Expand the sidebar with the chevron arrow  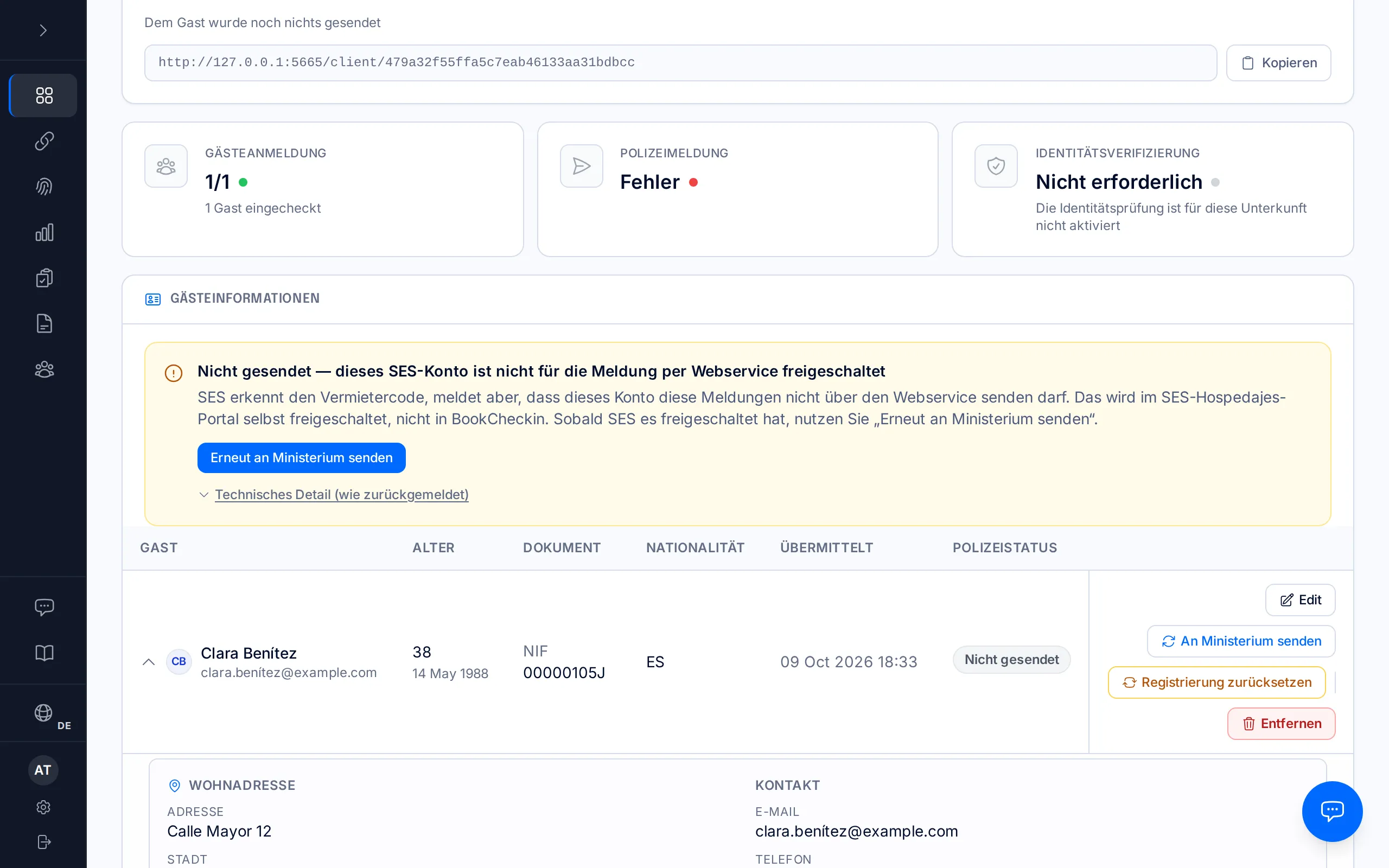click(x=43, y=30)
